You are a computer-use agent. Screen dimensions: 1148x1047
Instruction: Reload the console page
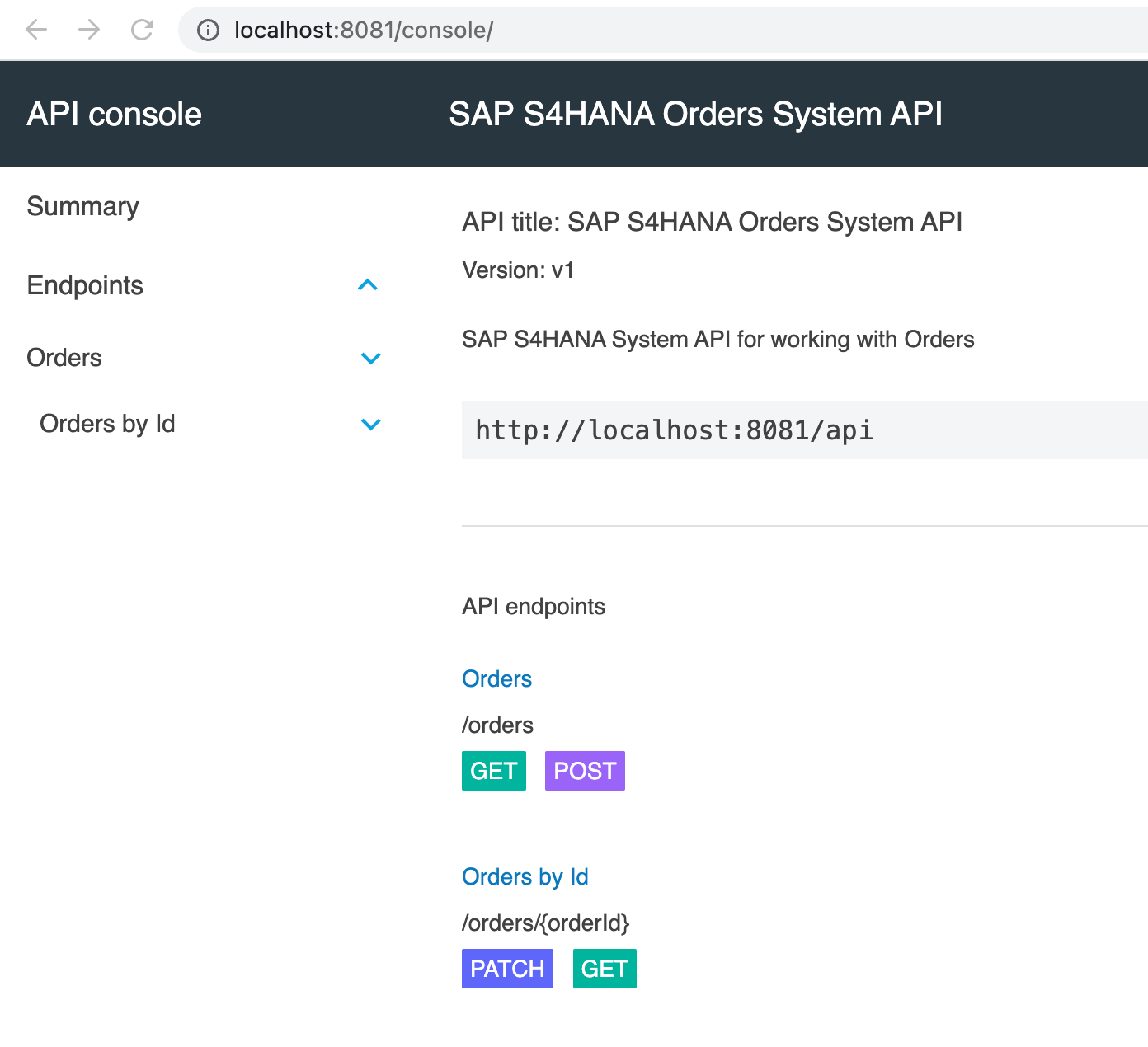(x=143, y=31)
